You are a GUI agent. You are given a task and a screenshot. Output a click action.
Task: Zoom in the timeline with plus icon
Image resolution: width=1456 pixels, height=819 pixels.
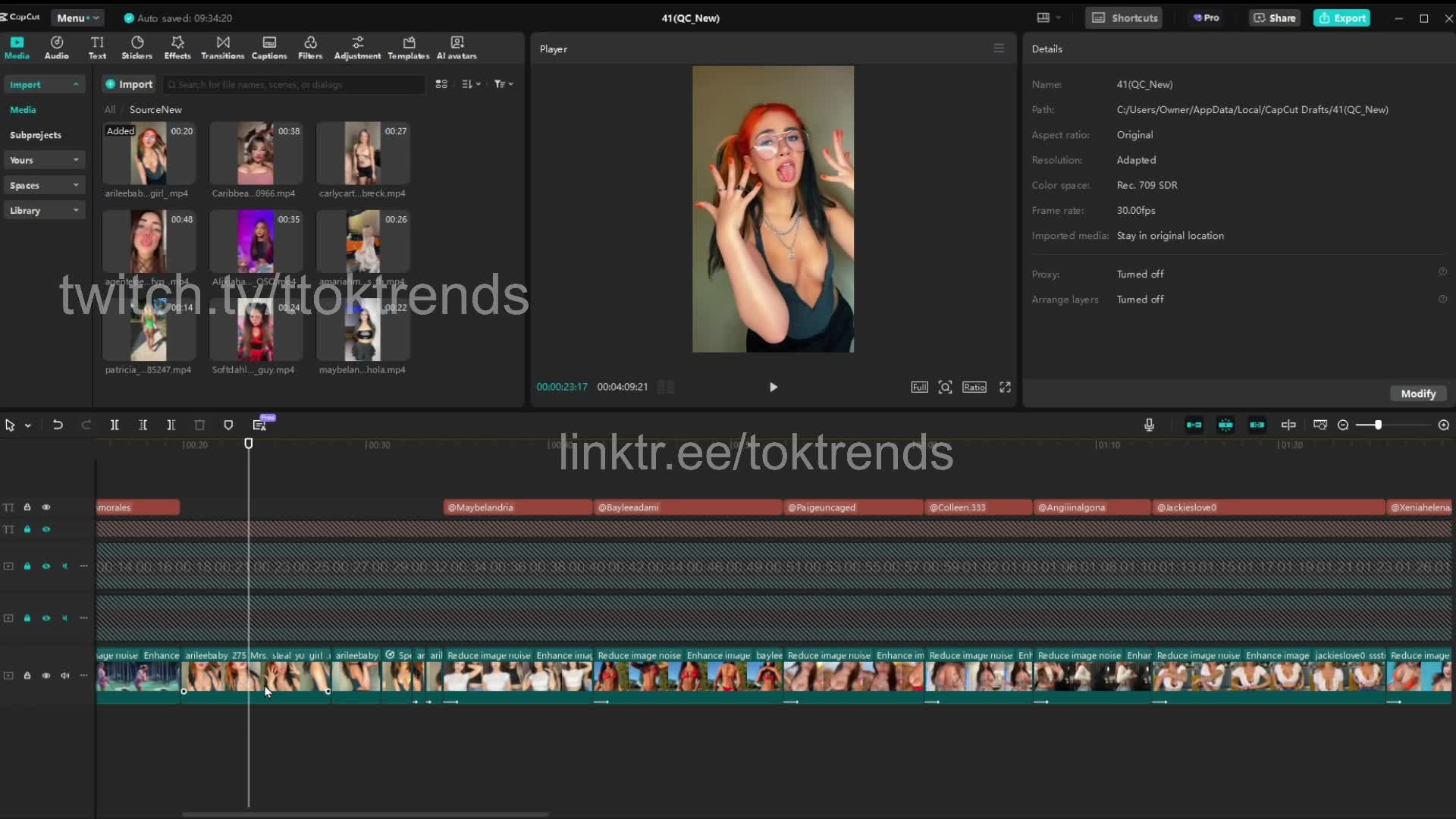point(1444,425)
